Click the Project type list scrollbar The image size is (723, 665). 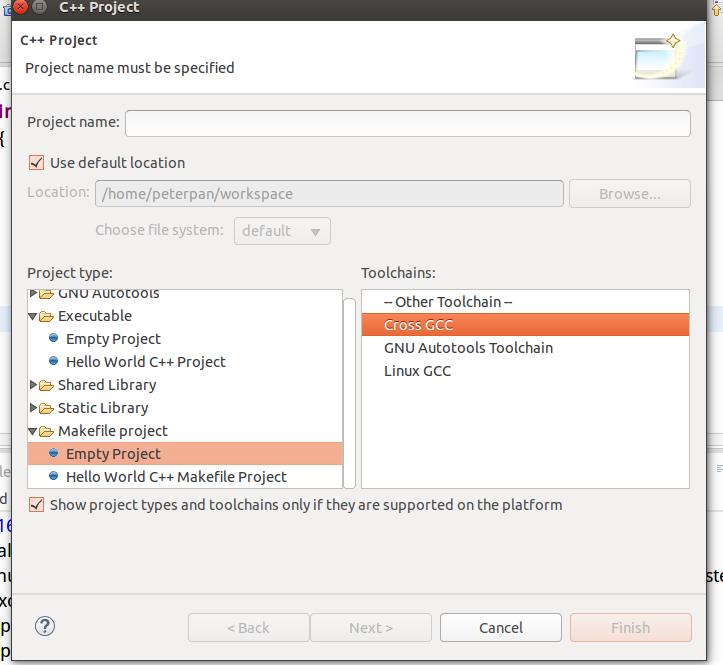tap(349, 390)
